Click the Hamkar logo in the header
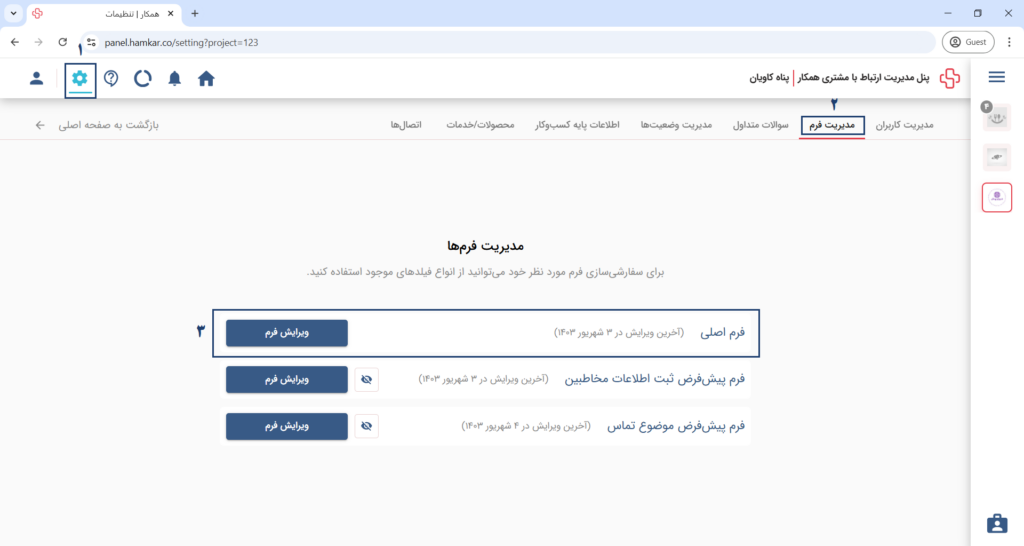1024x546 pixels. (950, 78)
